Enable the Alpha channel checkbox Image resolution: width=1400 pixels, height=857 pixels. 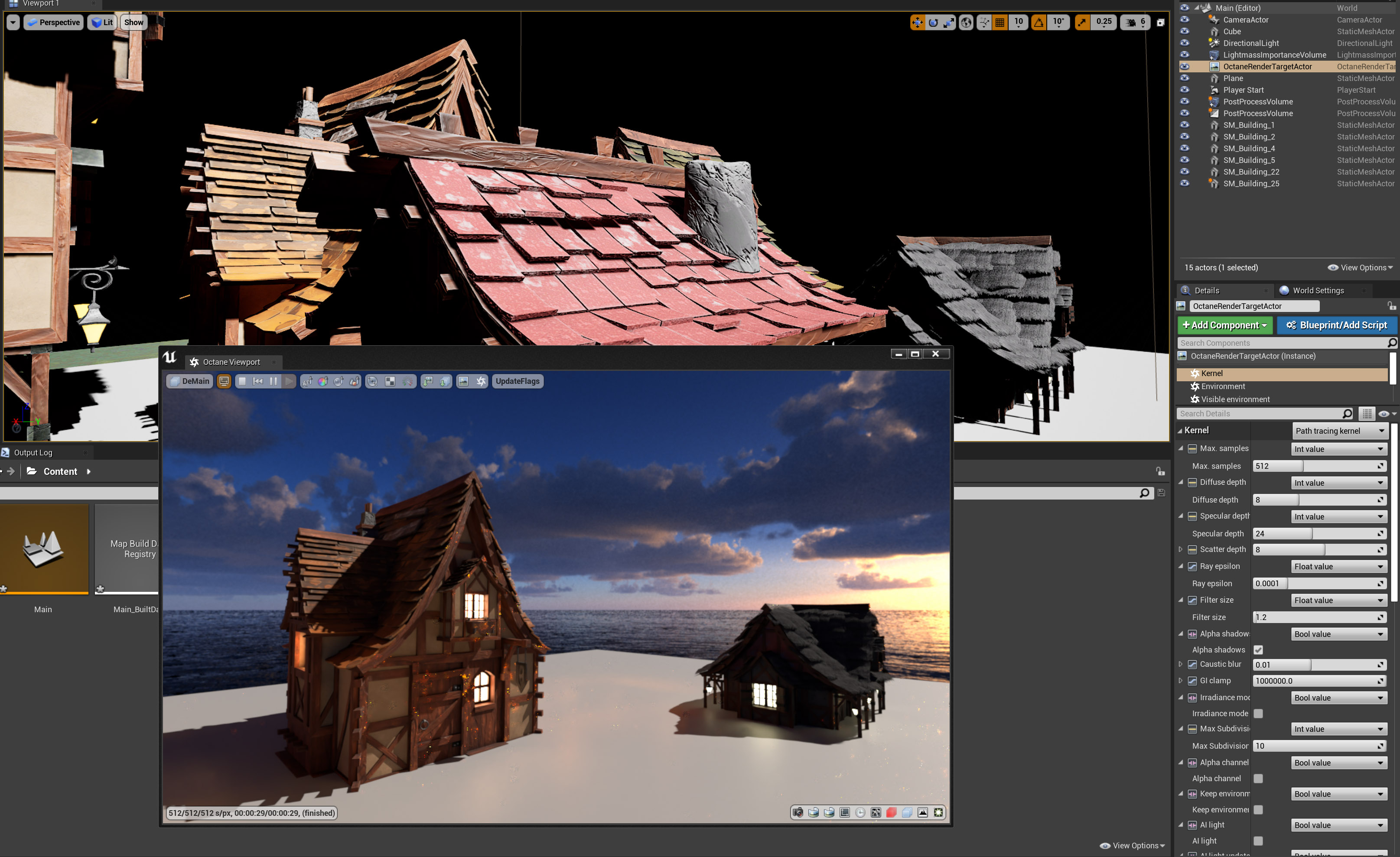click(1258, 779)
